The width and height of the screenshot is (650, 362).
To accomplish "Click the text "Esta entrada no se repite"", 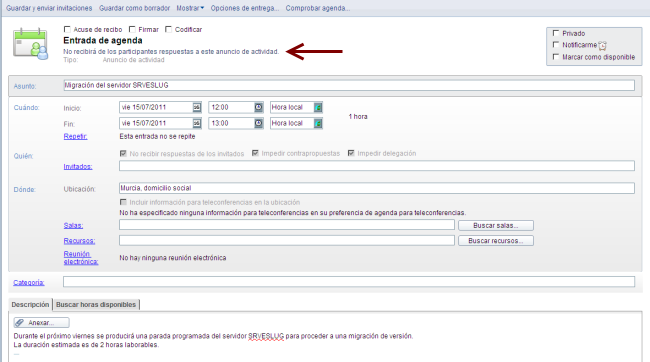I will pyautogui.click(x=157, y=136).
